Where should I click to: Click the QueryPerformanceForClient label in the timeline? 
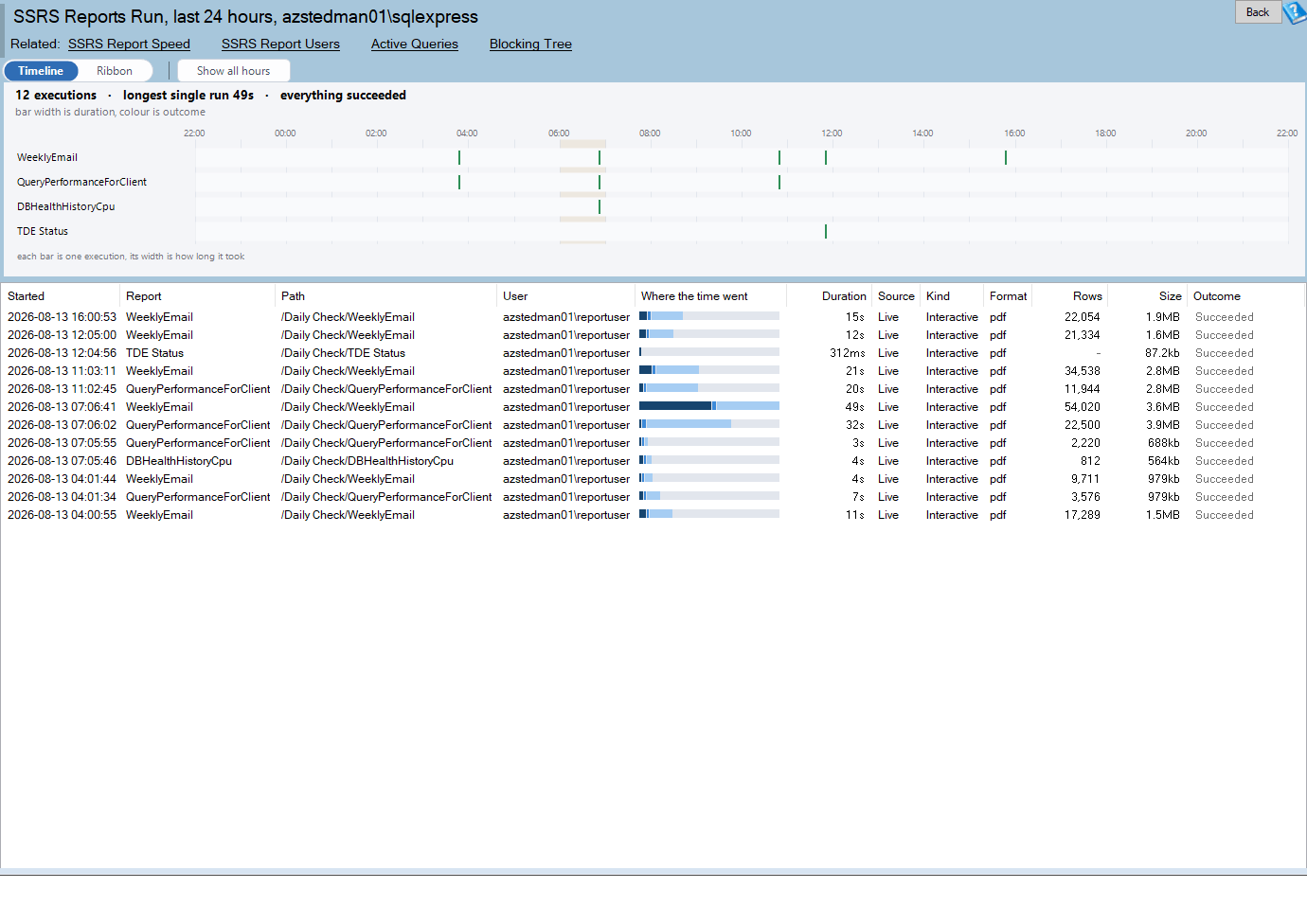[x=81, y=182]
